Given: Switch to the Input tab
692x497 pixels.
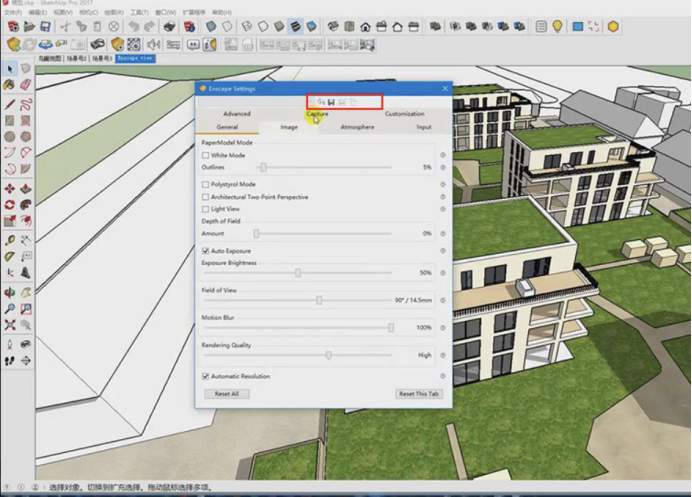Looking at the screenshot, I should point(424,127).
